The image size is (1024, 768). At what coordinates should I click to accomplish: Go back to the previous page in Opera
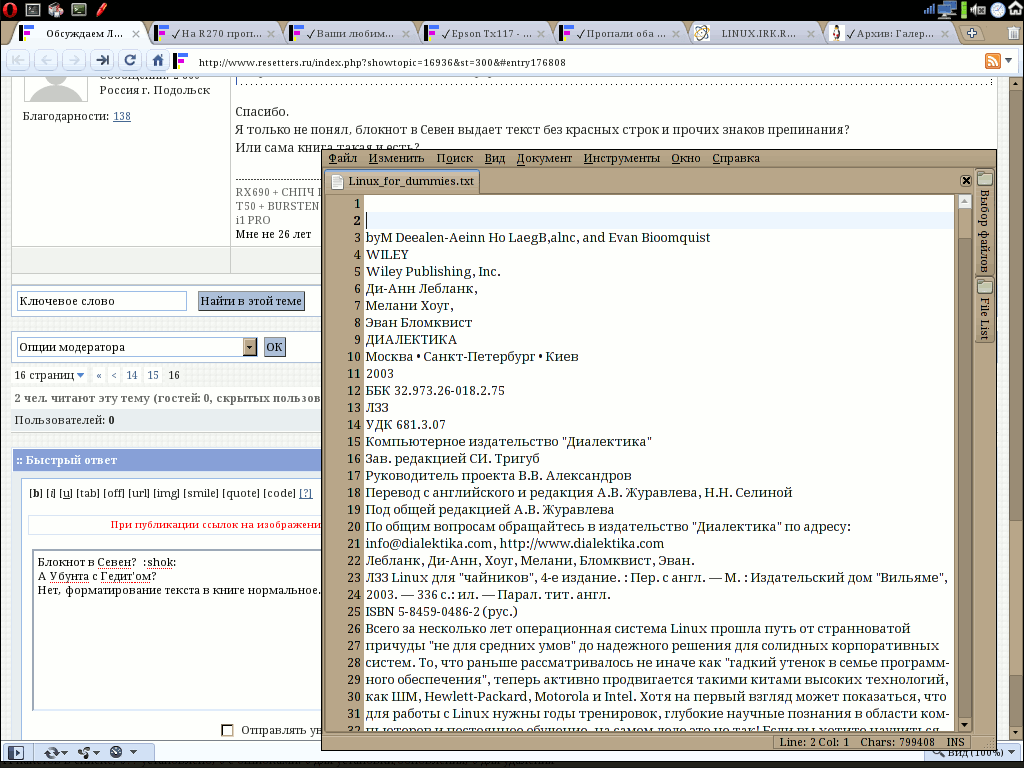point(46,61)
